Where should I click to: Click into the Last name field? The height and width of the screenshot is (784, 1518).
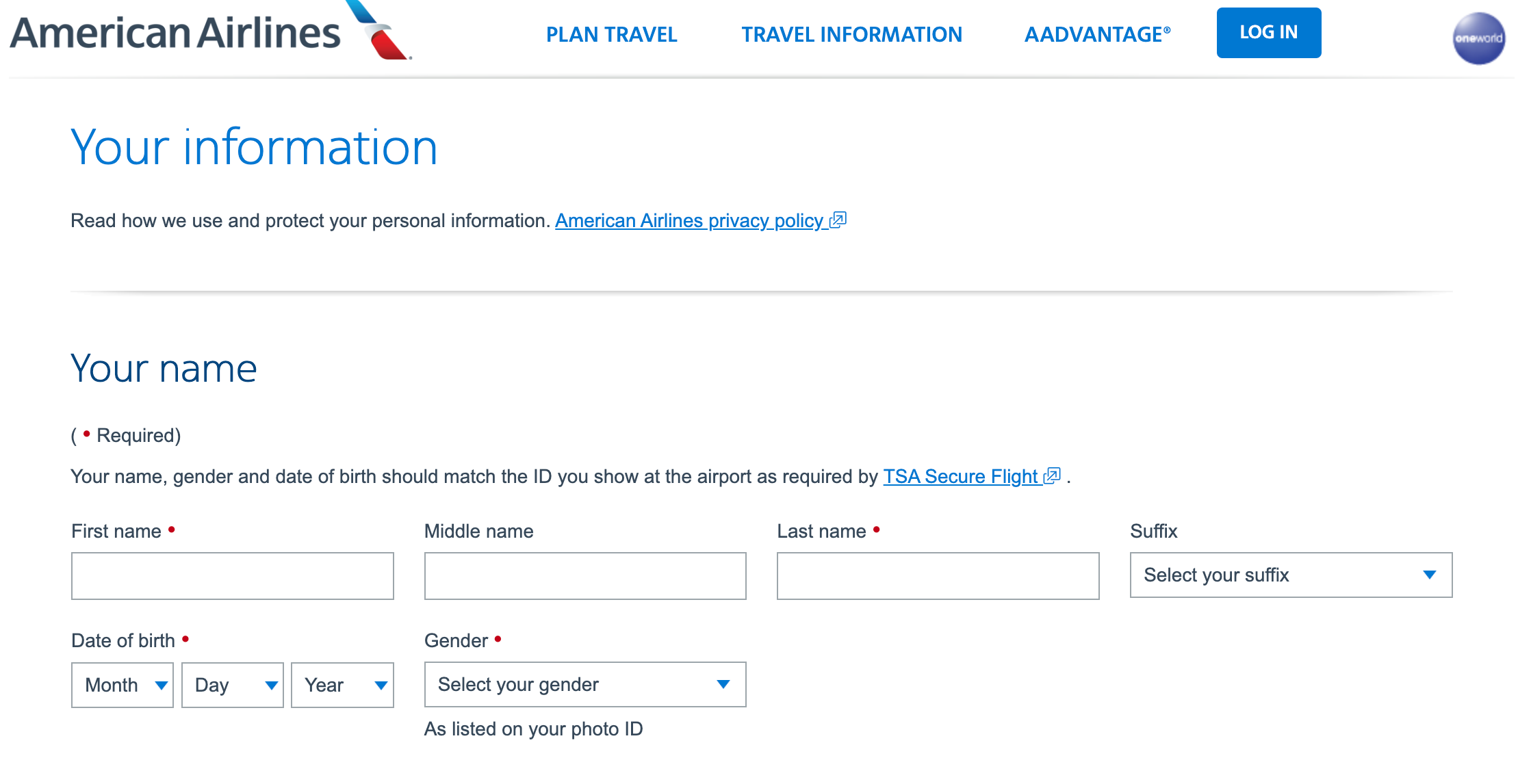tap(938, 576)
